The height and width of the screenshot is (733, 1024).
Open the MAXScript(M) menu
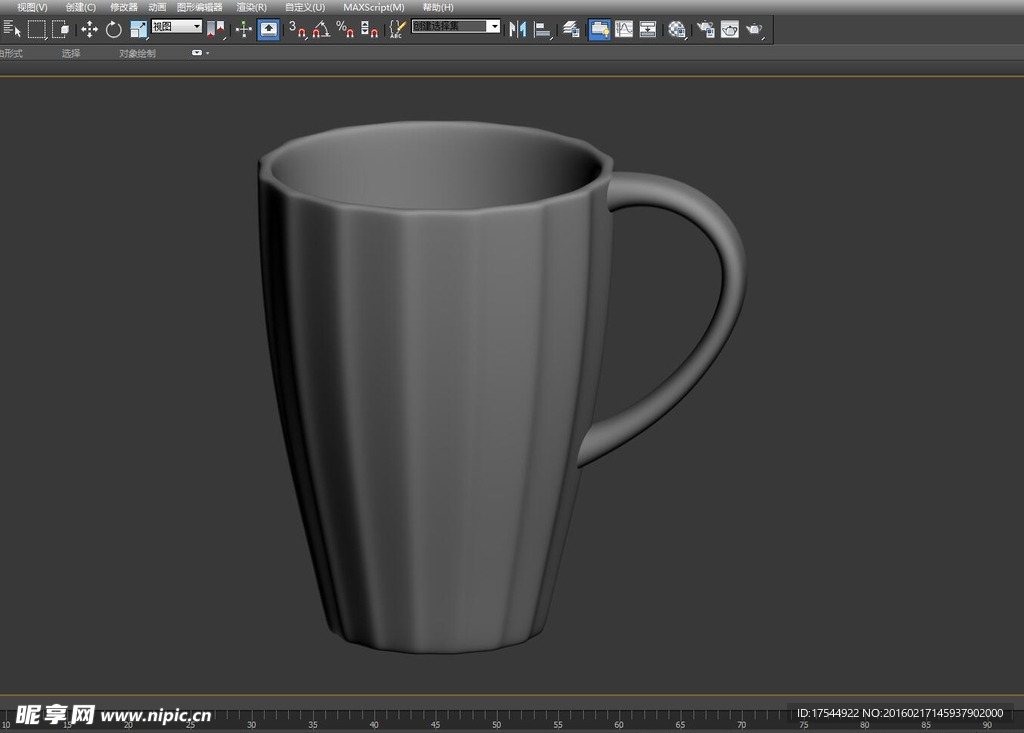374,7
